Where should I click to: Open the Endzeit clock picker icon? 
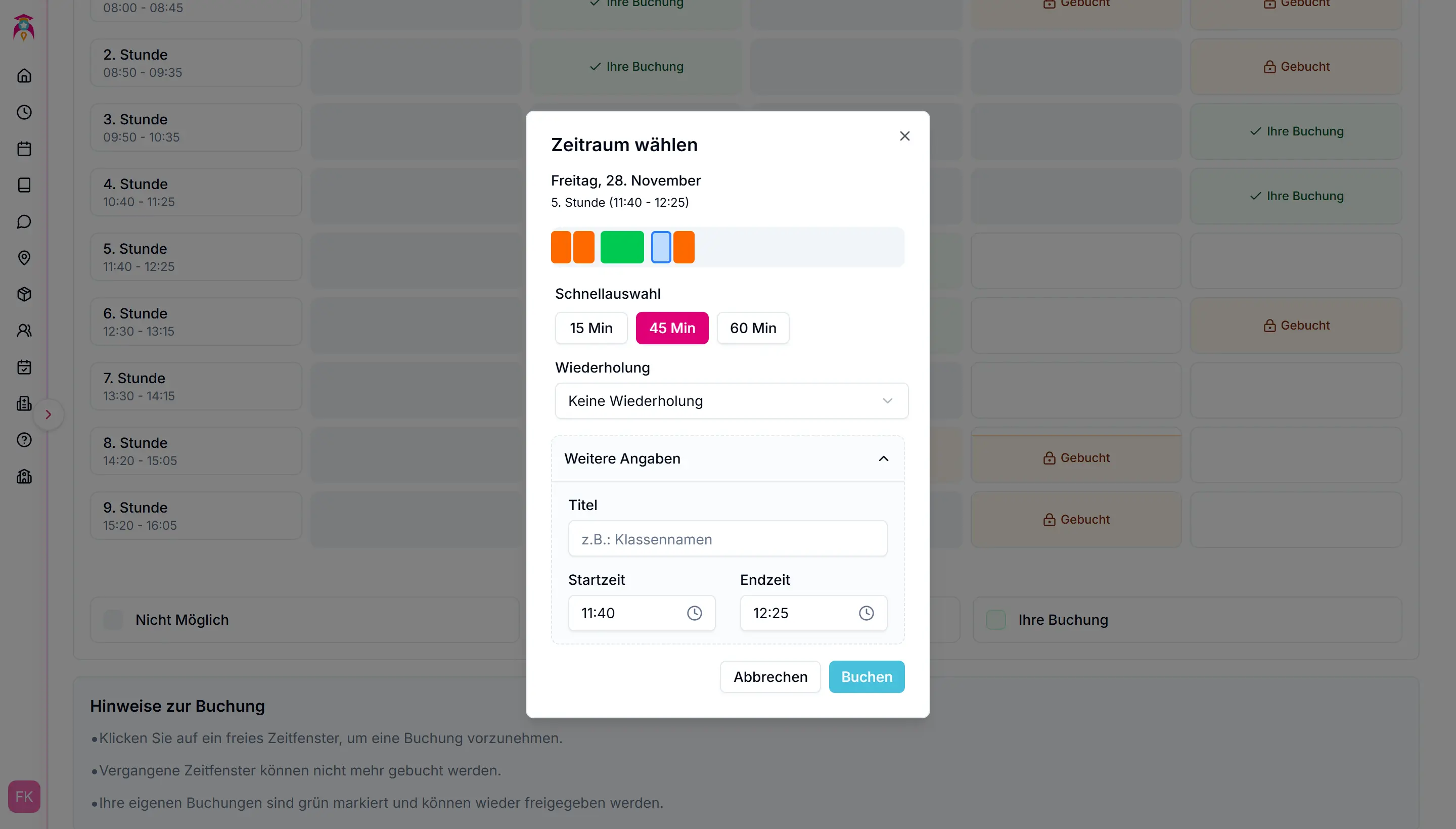[866, 613]
